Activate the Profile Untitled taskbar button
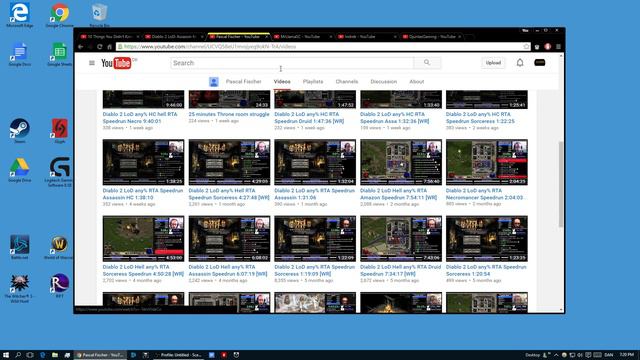Image resolution: width=640 pixels, height=360 pixels. (x=178, y=355)
